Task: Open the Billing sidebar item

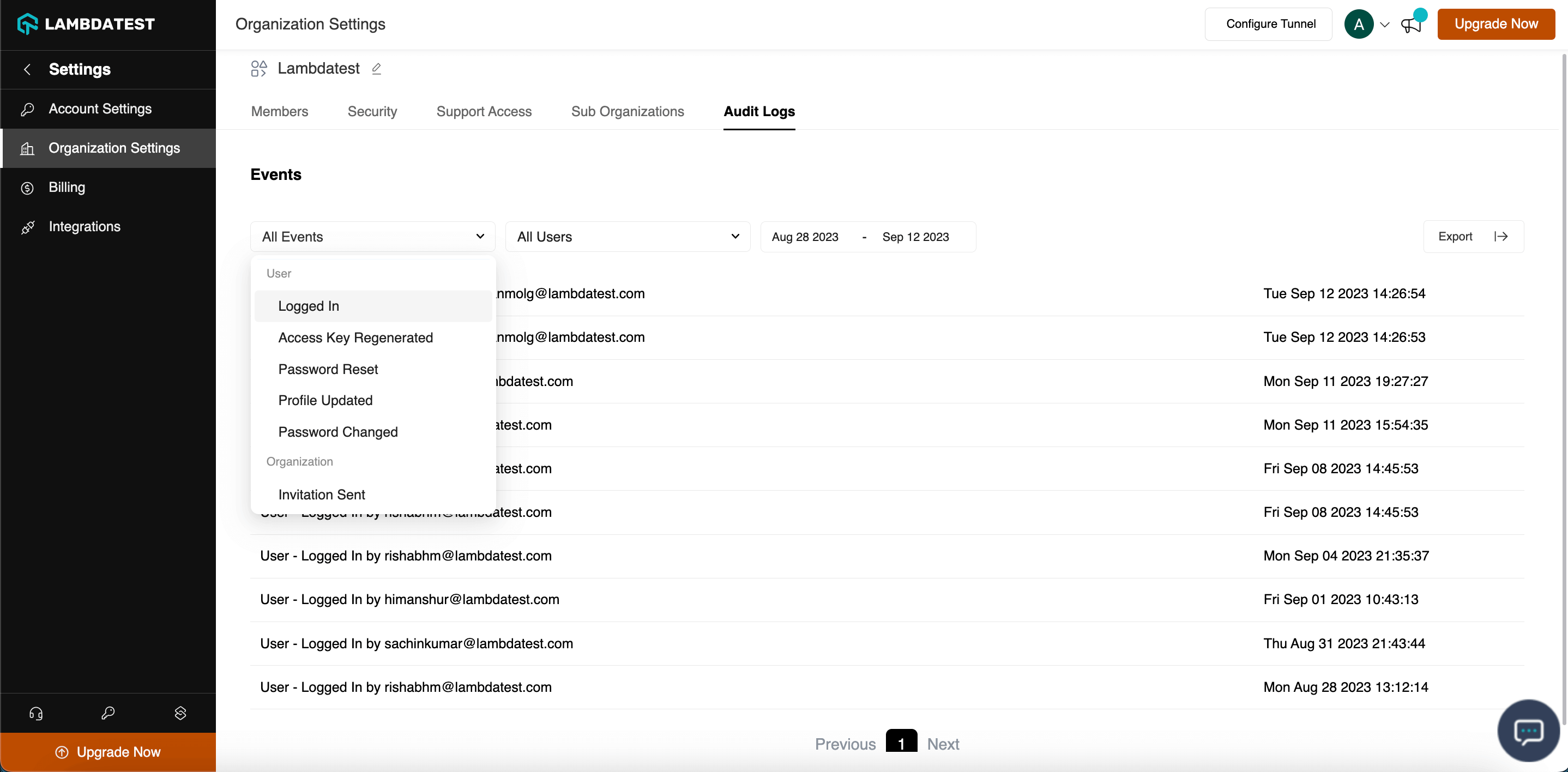Action: (67, 188)
